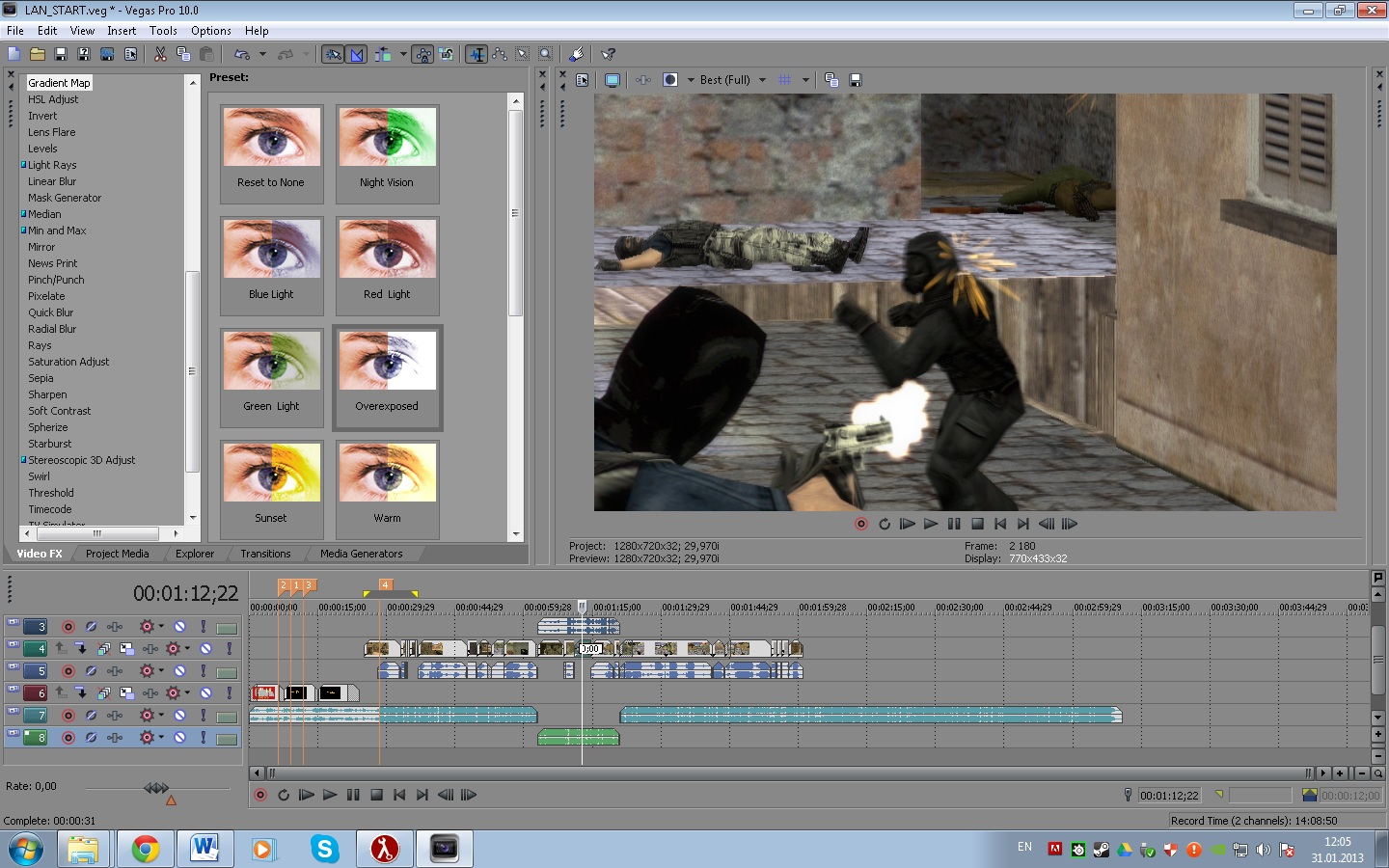Open the Auto Ripple mode dropdown arrow
This screenshot has height=868, width=1389.
point(402,54)
